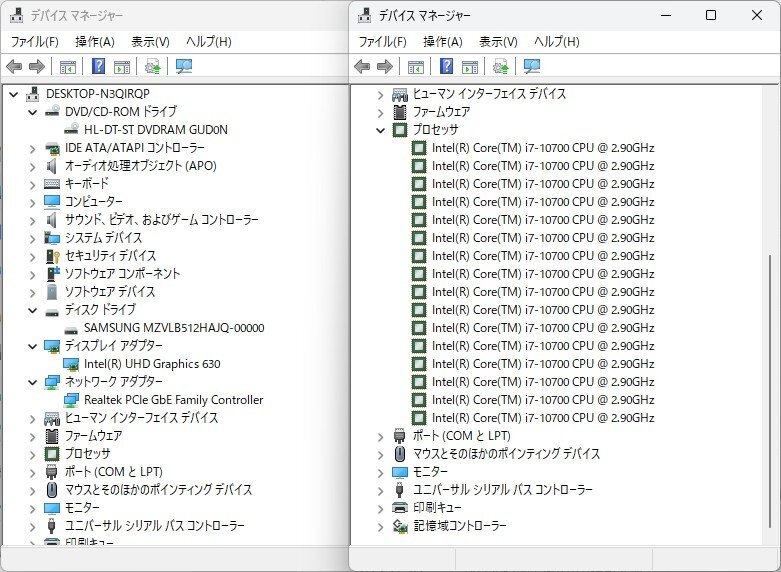The image size is (781, 572).
Task: Click DVD drive icon beside HL-DT-ST DVDRAM GUD0N
Action: point(72,129)
